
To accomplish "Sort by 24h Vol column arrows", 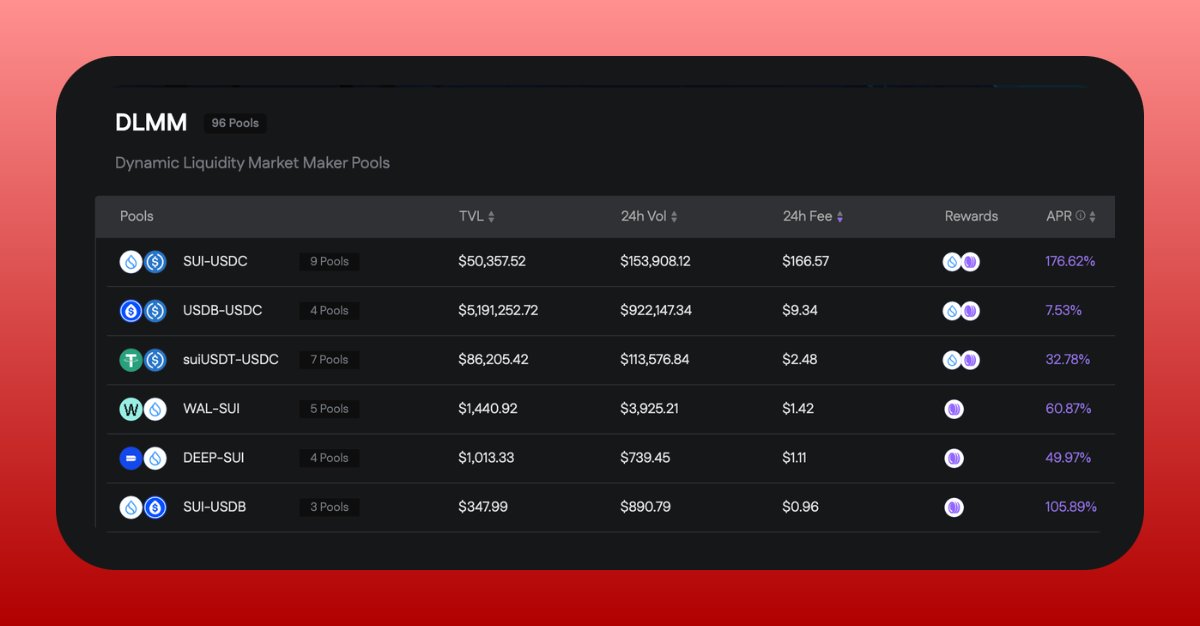I will point(674,217).
